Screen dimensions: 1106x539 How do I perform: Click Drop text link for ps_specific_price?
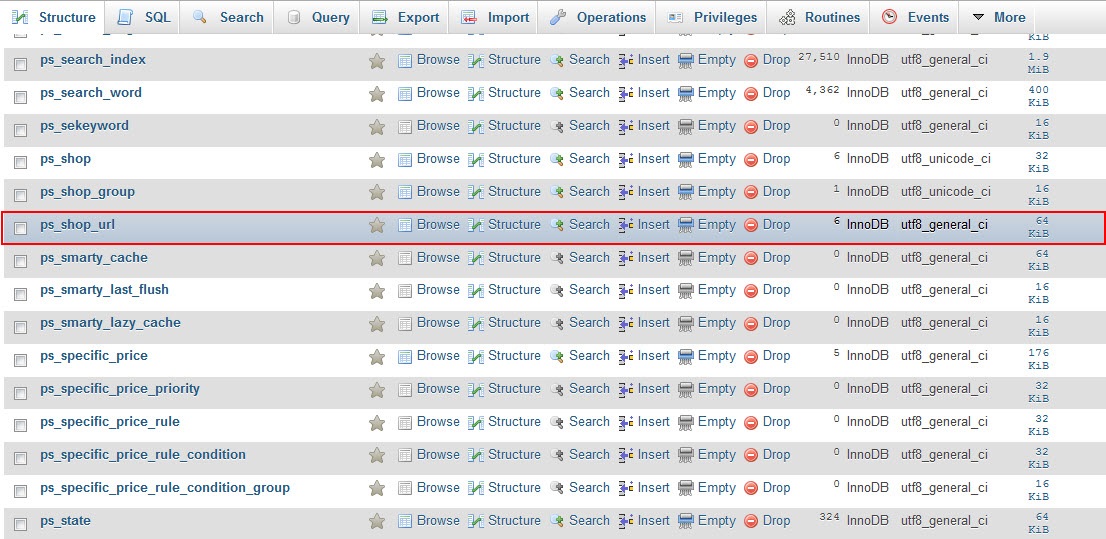click(777, 356)
